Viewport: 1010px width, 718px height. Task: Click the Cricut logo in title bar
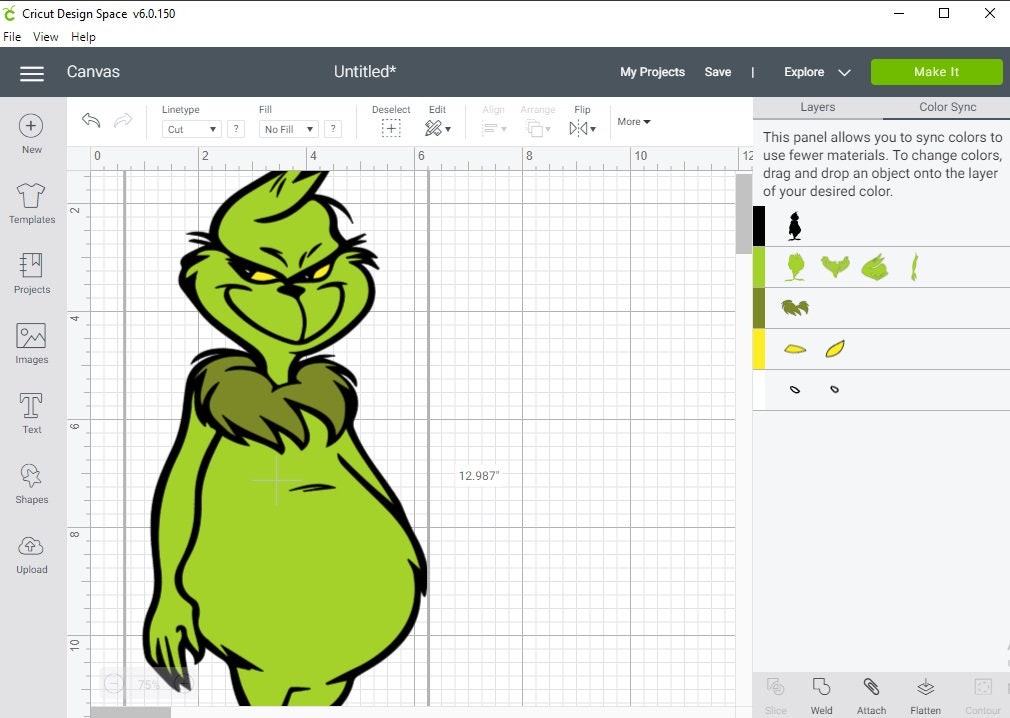(x=10, y=13)
